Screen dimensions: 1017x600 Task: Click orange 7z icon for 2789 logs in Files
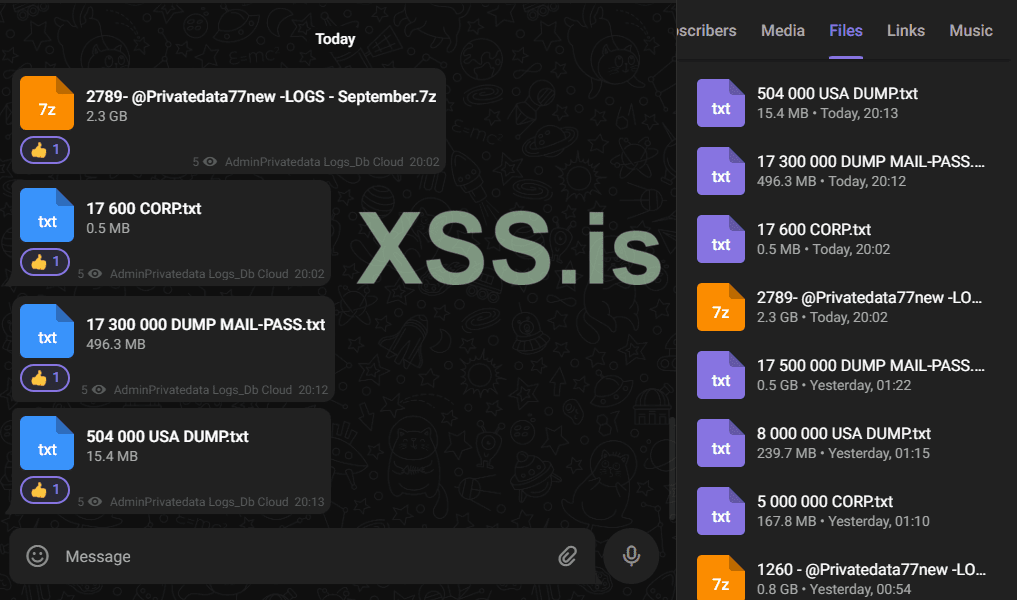(721, 307)
